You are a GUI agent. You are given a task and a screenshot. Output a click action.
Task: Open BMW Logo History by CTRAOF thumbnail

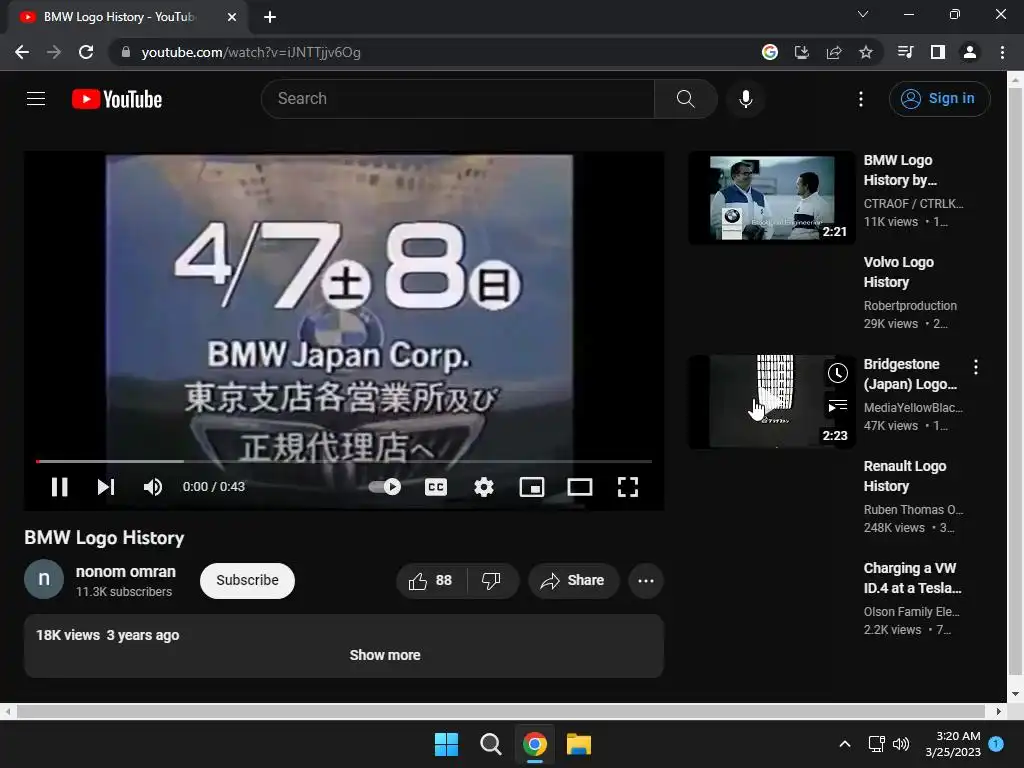(x=772, y=198)
